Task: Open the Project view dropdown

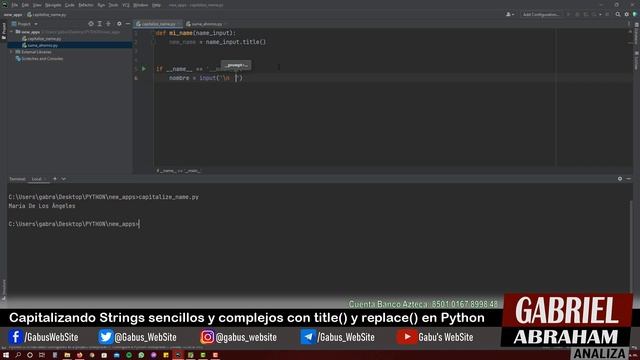Action: click(24, 24)
